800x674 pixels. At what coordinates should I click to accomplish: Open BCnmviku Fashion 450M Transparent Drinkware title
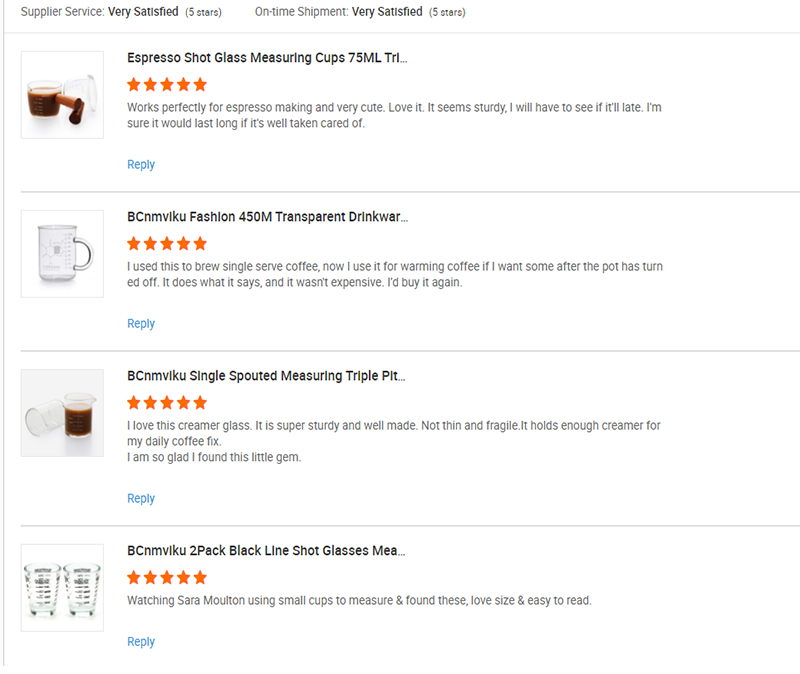click(267, 217)
